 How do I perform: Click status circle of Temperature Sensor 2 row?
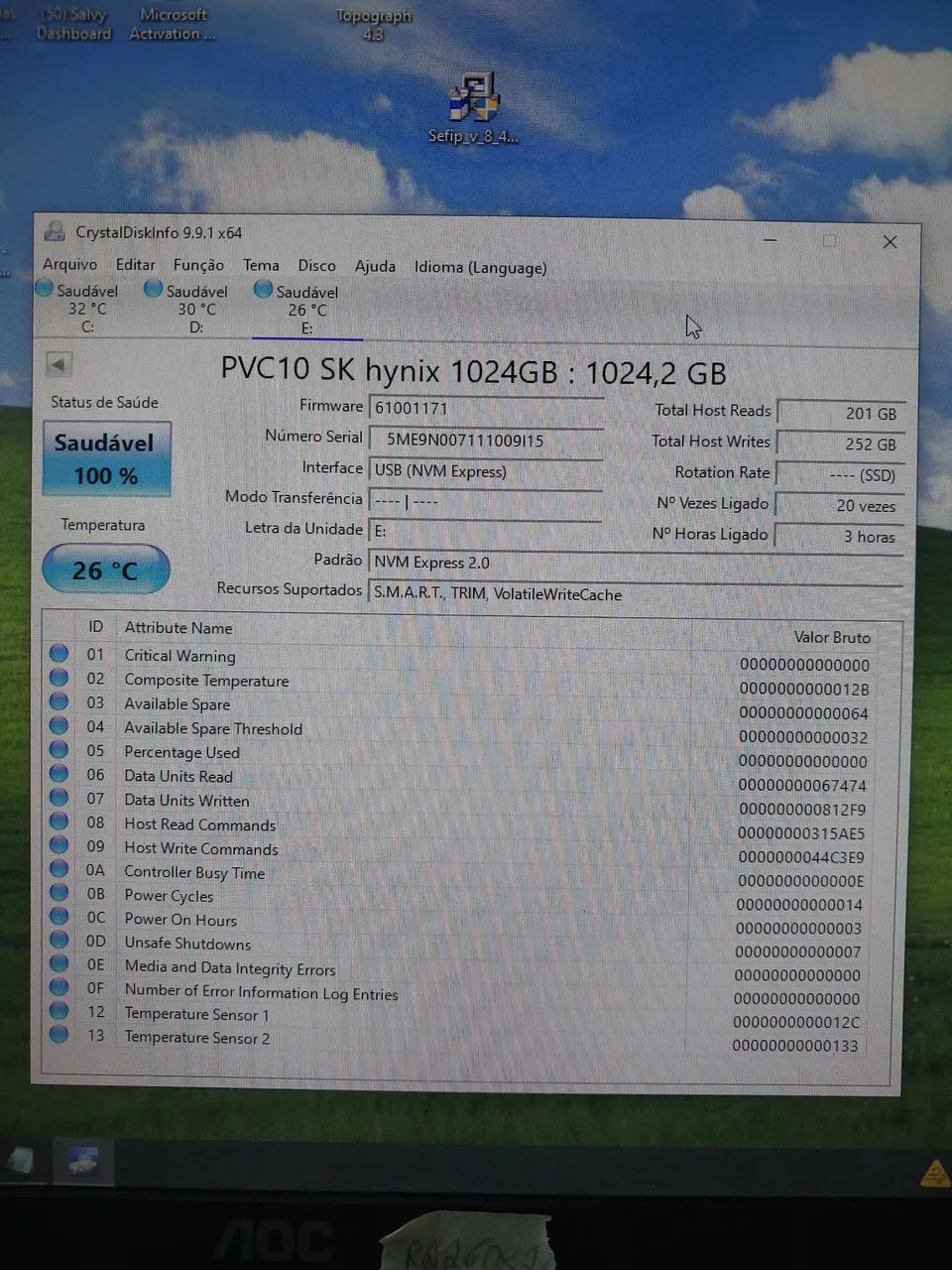coord(59,1034)
